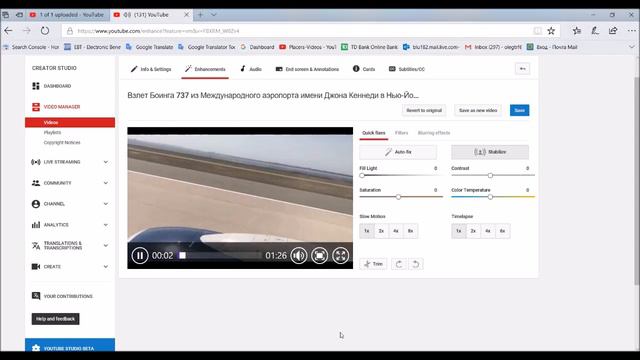Click the Dashboard sidebar icon
Screen dimensions: 640x360
[x=36, y=86]
